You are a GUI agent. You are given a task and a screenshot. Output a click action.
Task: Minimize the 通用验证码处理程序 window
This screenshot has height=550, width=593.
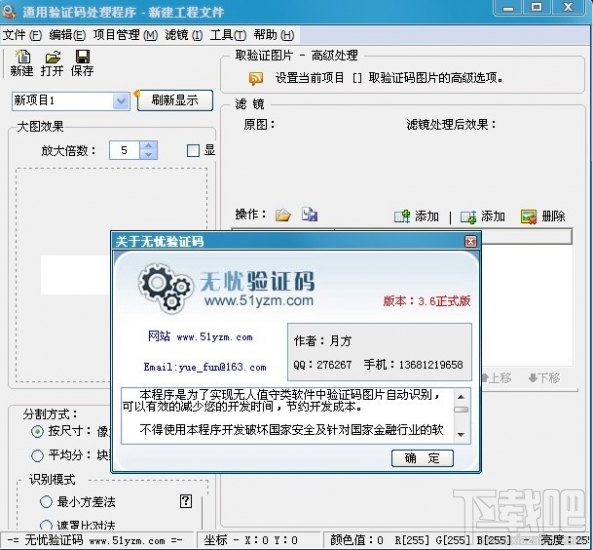tap(509, 8)
